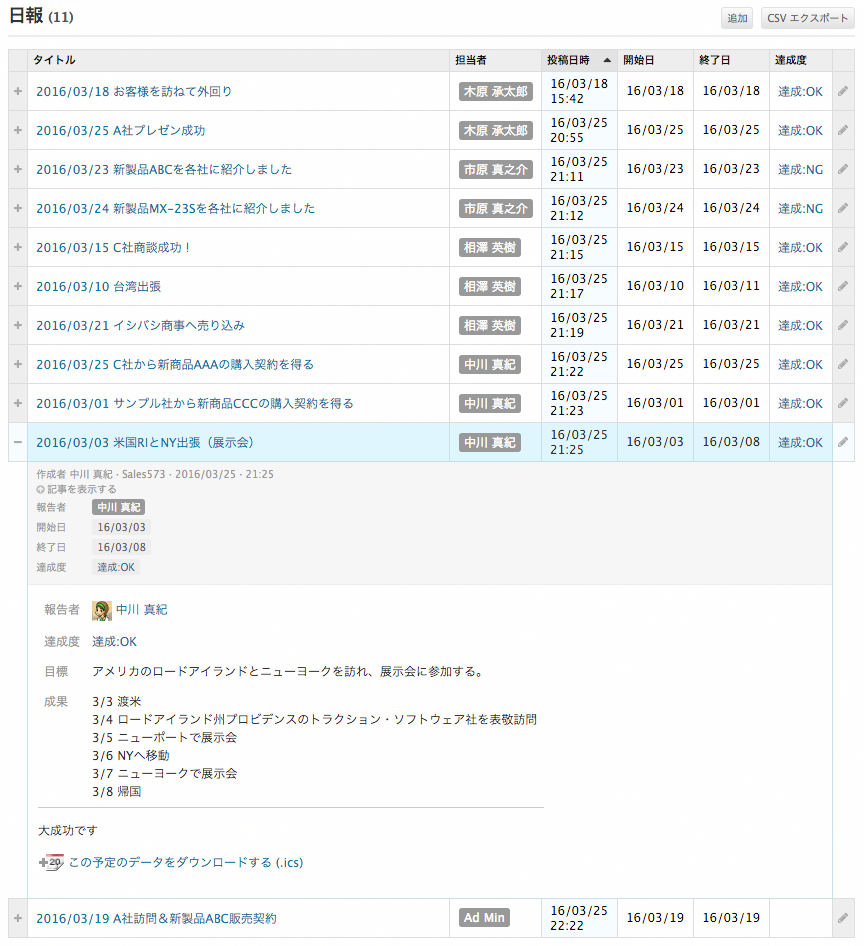Toggle 記事を表示する in expanded report
This screenshot has width=864, height=946.
[x=76, y=489]
